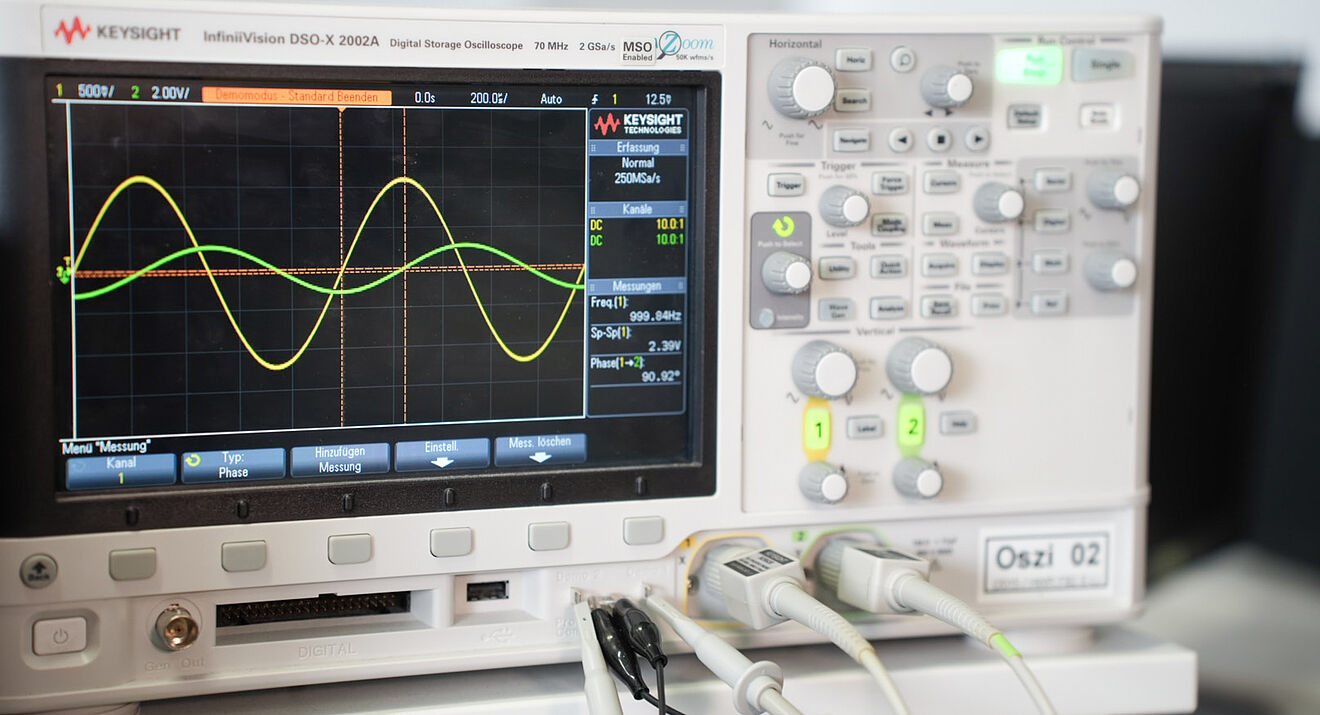1320x715 pixels.
Task: Toggle channel 1 yellow button
Action: coord(818,430)
